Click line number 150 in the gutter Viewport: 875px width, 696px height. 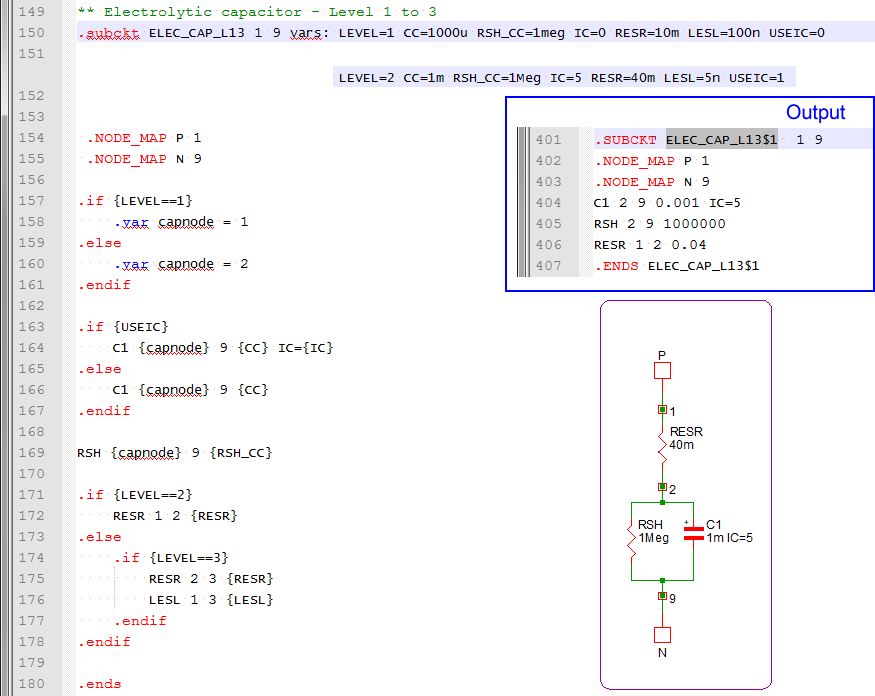coord(32,33)
